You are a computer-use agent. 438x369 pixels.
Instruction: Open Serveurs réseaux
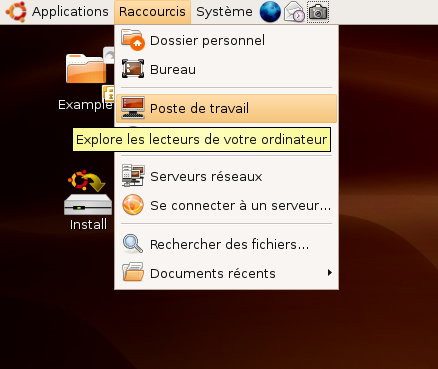point(227,176)
